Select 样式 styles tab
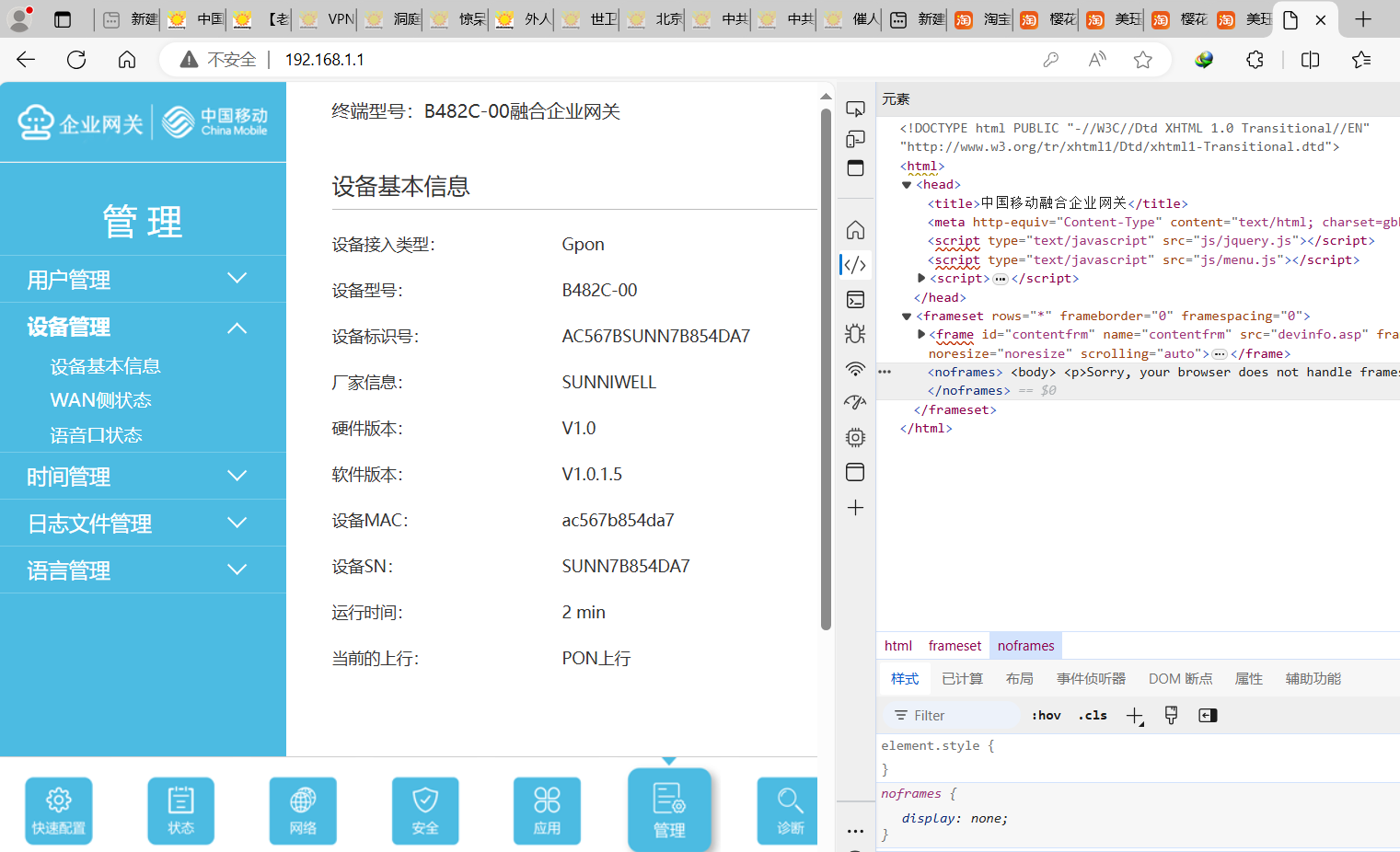The height and width of the screenshot is (852, 1400). click(905, 679)
